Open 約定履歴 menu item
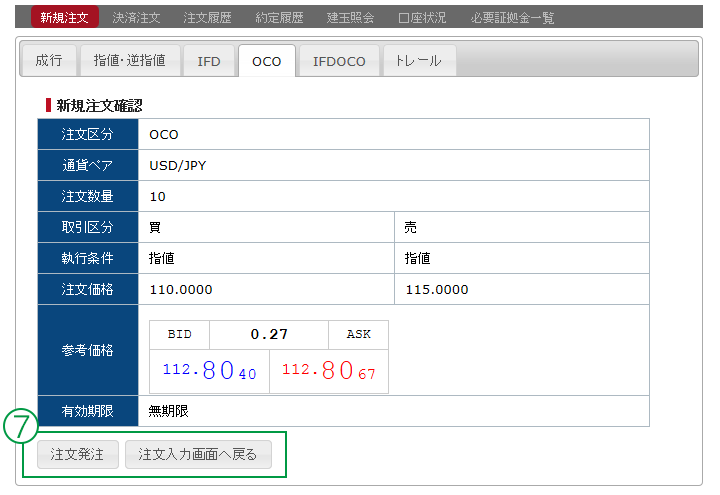The image size is (720, 495). (x=279, y=17)
